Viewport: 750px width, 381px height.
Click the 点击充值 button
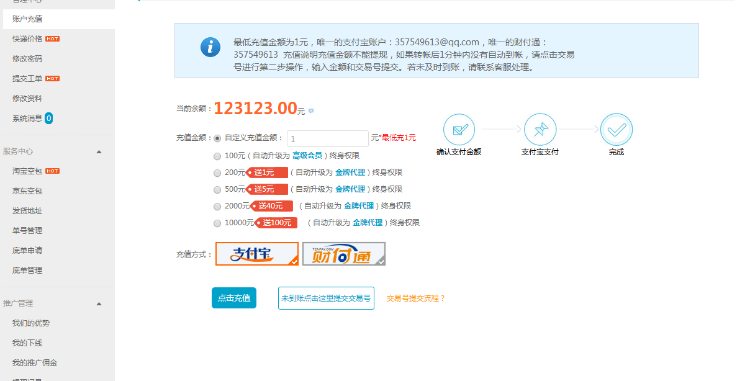(x=234, y=298)
